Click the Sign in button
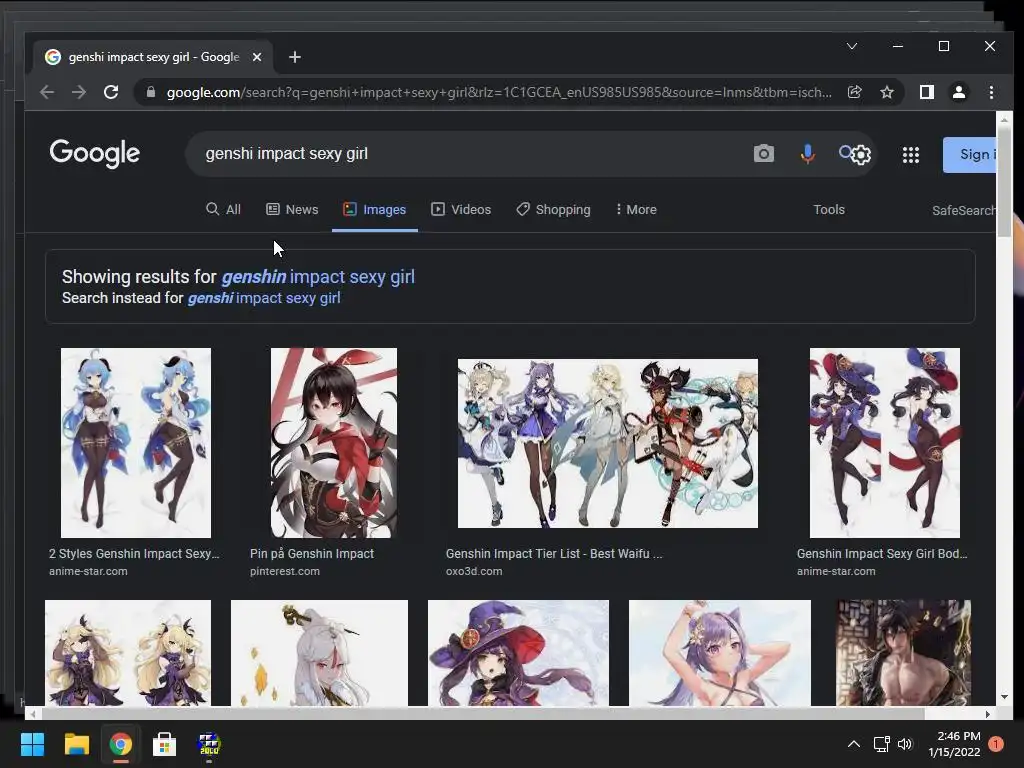 (970, 155)
